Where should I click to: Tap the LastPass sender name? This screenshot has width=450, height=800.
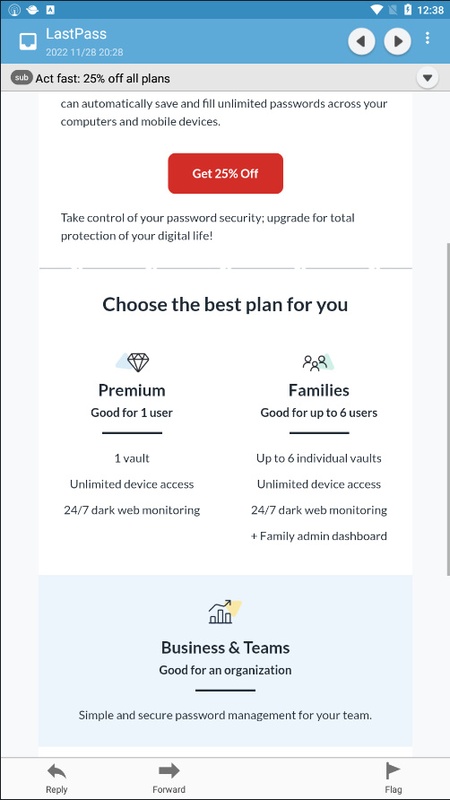77,34
